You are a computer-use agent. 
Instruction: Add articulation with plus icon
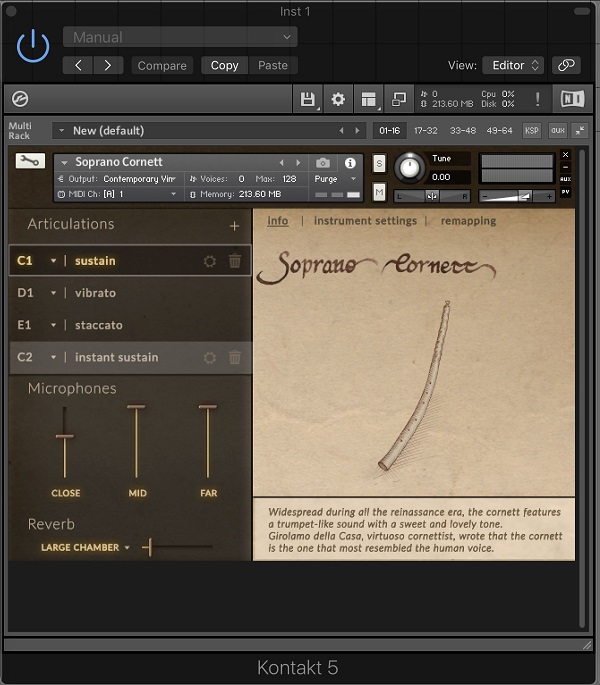coord(235,226)
